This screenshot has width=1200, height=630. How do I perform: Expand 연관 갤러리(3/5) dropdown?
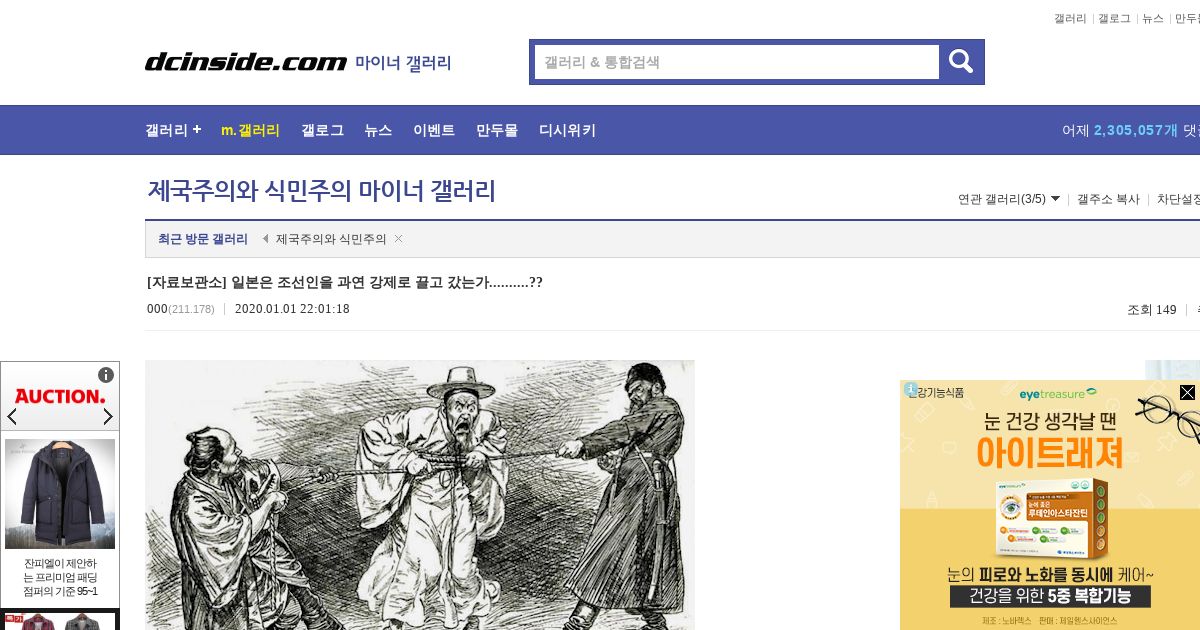coord(1008,199)
